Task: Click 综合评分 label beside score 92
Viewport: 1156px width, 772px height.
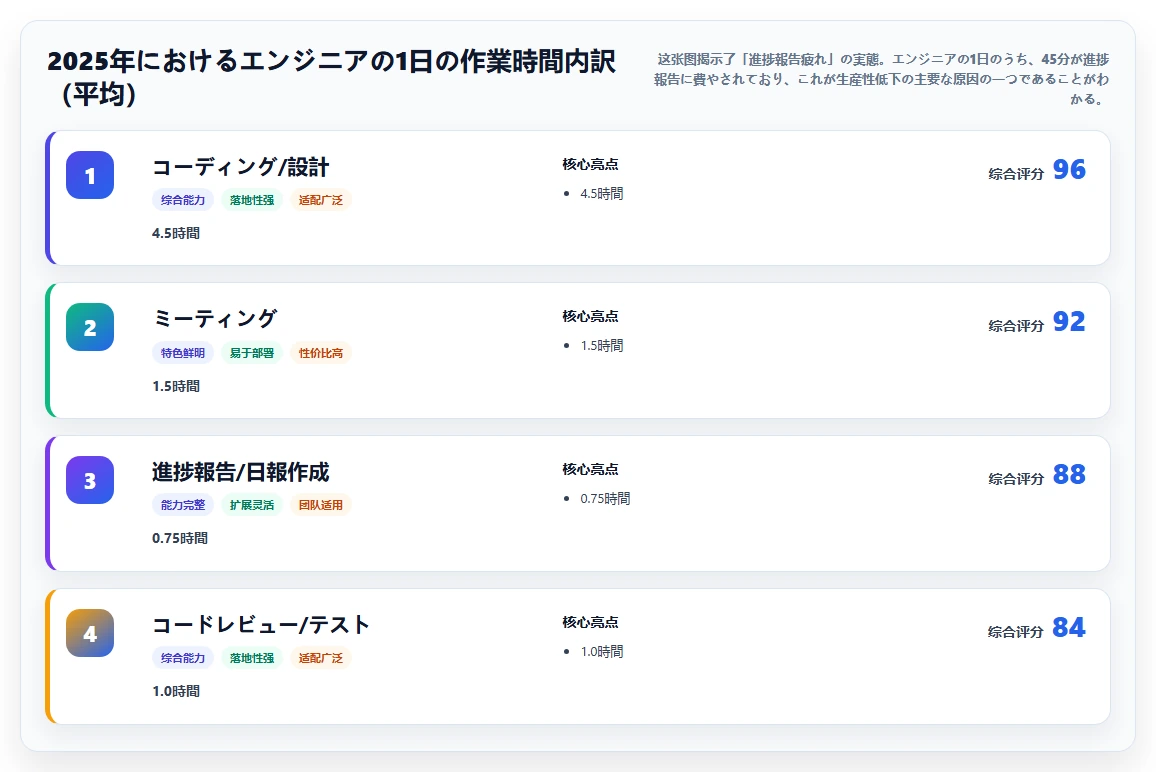Action: (x=1016, y=326)
